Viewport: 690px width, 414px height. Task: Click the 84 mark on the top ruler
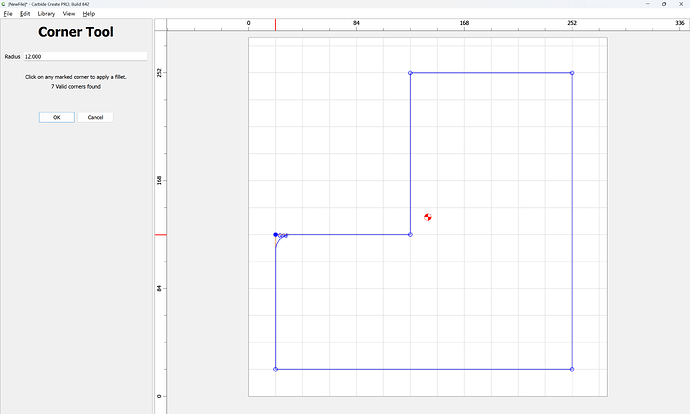(356, 23)
